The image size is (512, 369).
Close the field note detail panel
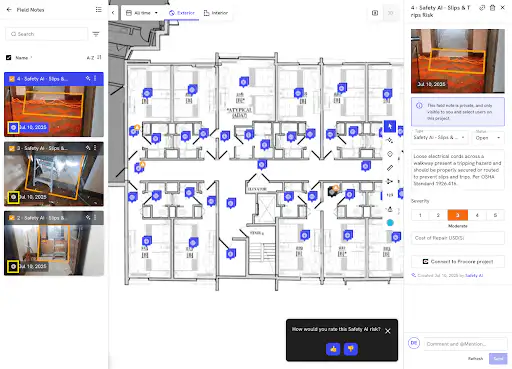pyautogui.click(x=503, y=8)
